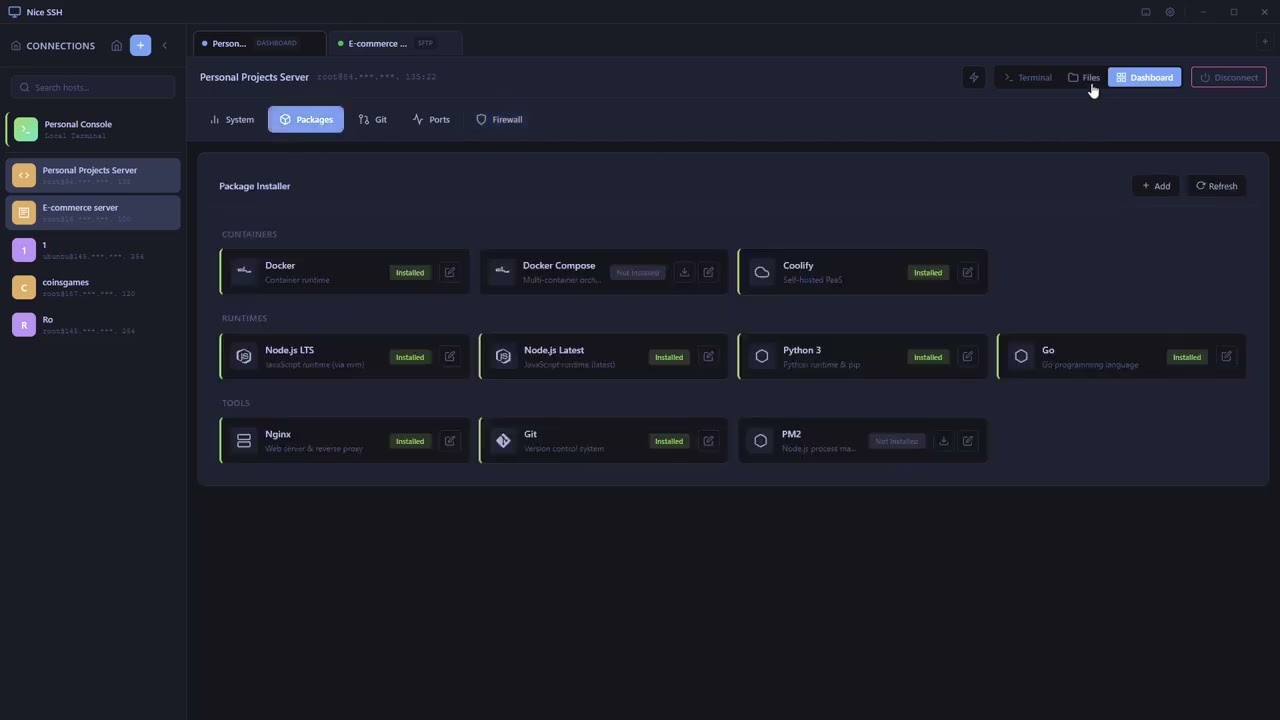Open the settings gear in title bar
1280x720 pixels.
point(1170,12)
